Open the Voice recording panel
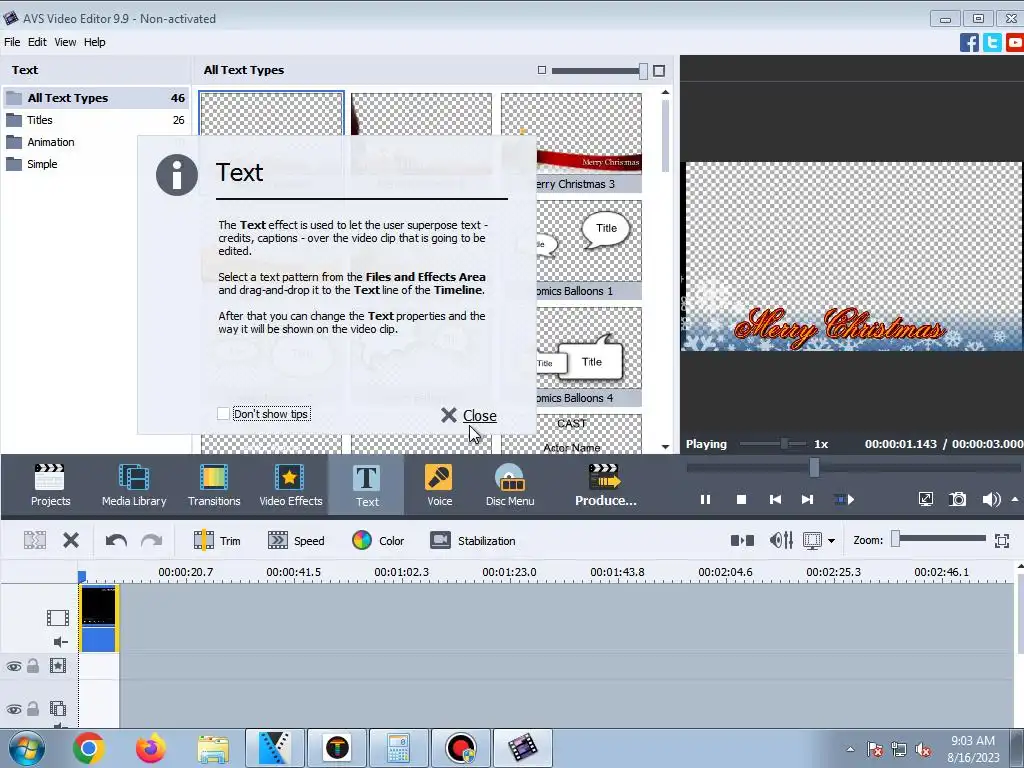Image resolution: width=1024 pixels, height=768 pixels. click(439, 485)
